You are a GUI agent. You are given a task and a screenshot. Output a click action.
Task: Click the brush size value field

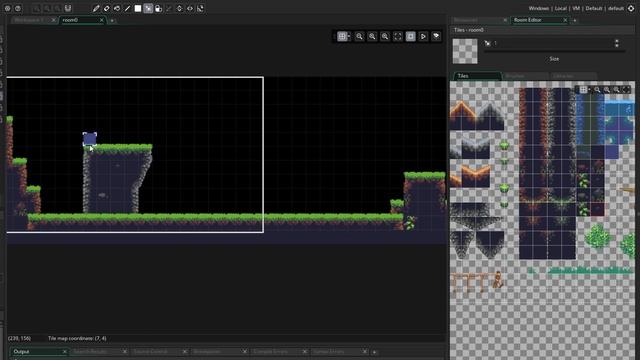click(553, 43)
